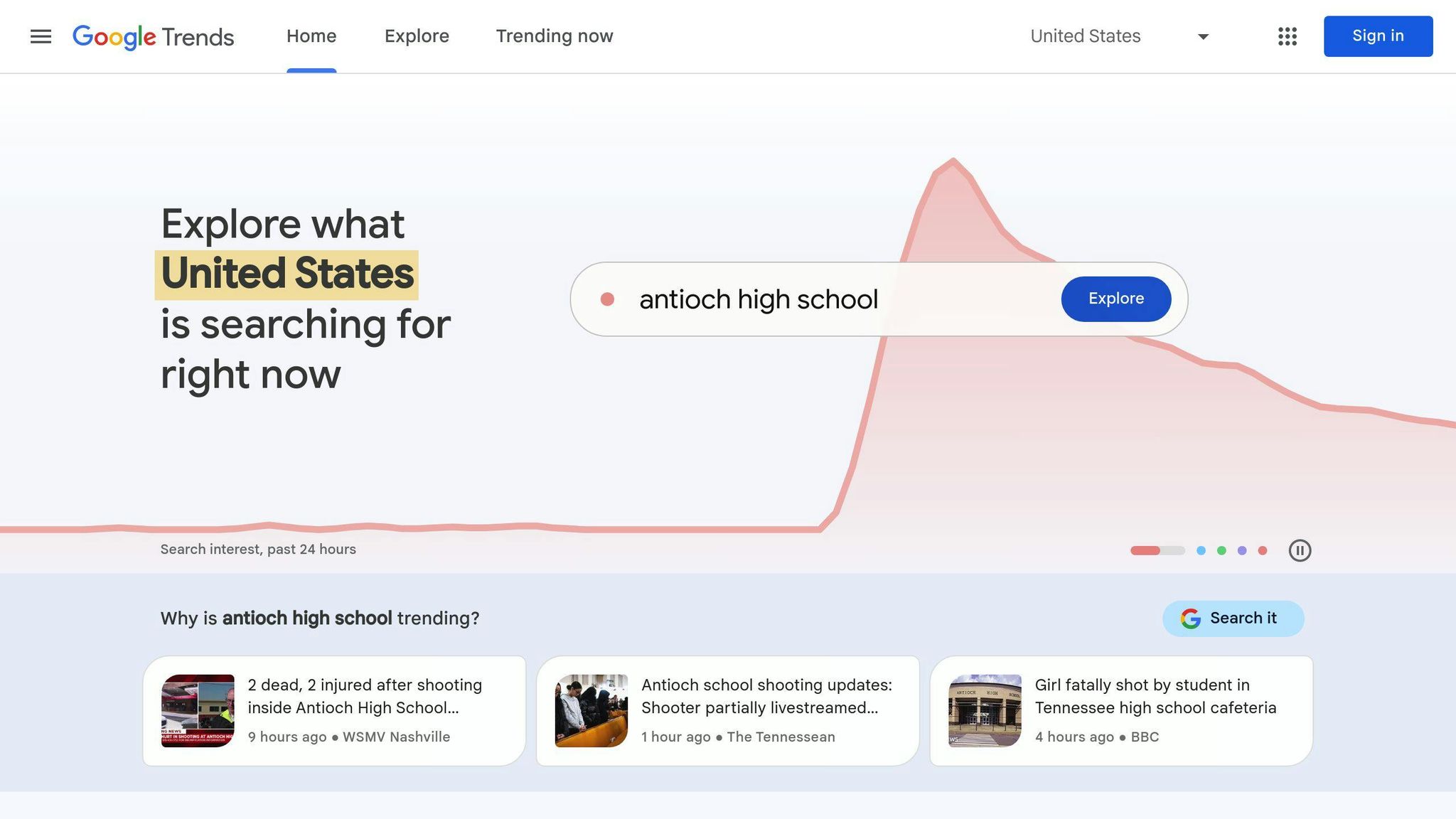Image resolution: width=1456 pixels, height=819 pixels.
Task: Click The Tennessean article thumbnail
Action: click(591, 711)
